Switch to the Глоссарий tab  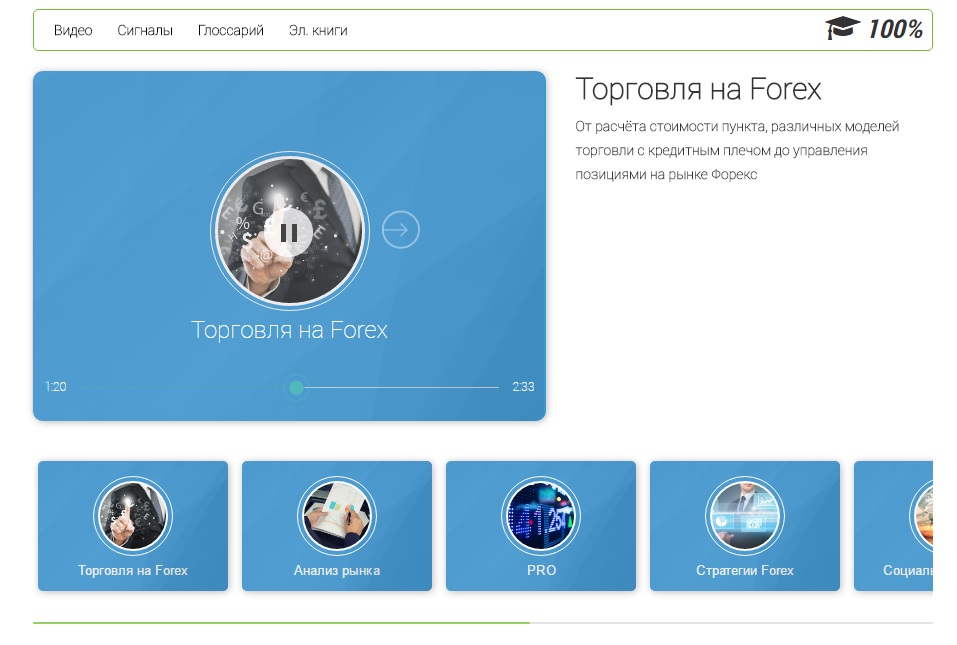231,30
